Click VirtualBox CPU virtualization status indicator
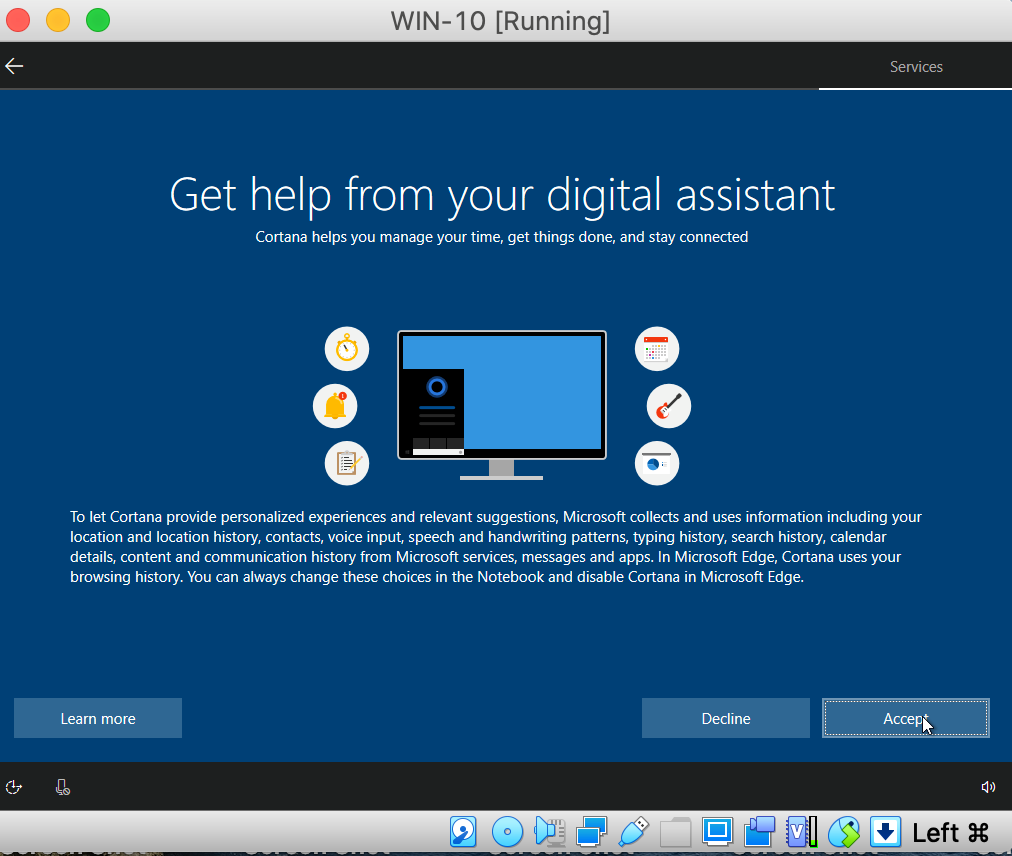The width and height of the screenshot is (1012, 856). 802,831
